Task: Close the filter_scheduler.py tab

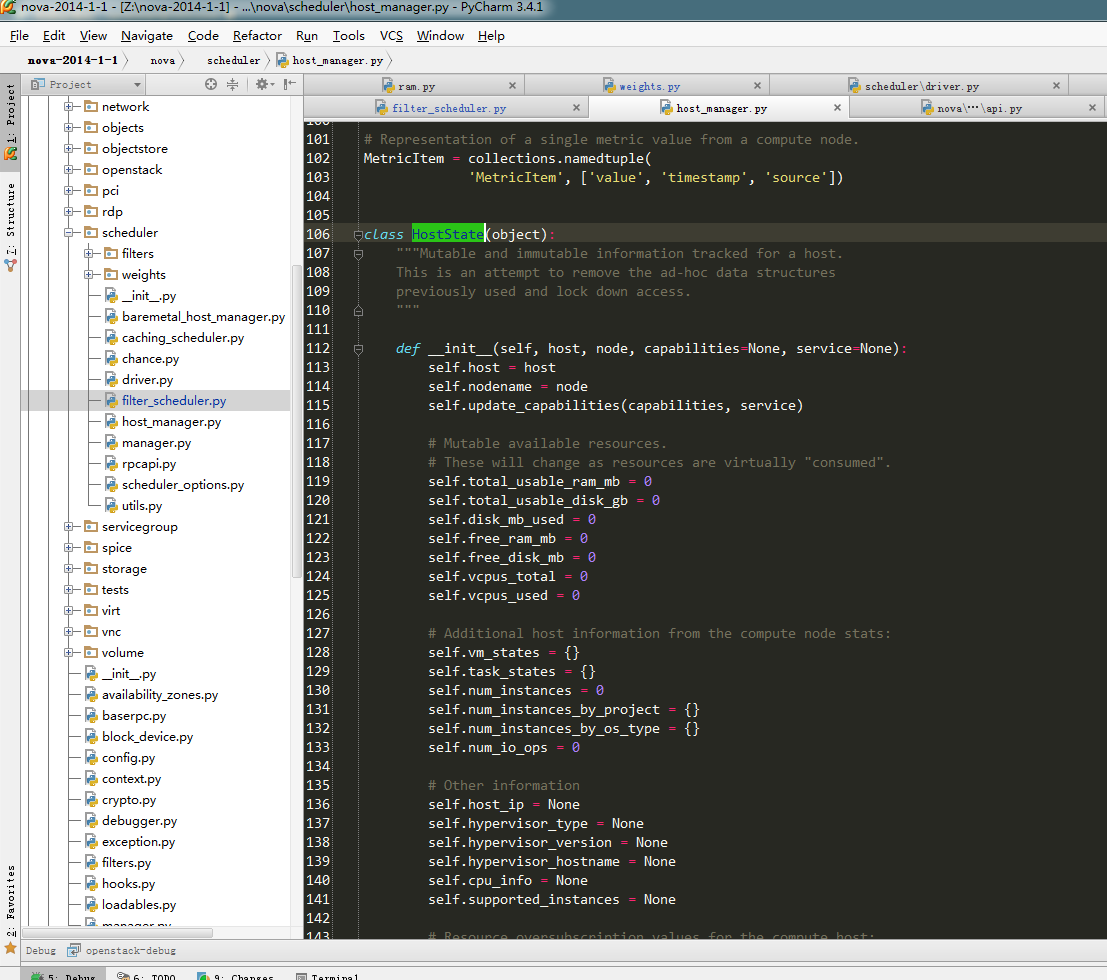Action: pyautogui.click(x=577, y=107)
